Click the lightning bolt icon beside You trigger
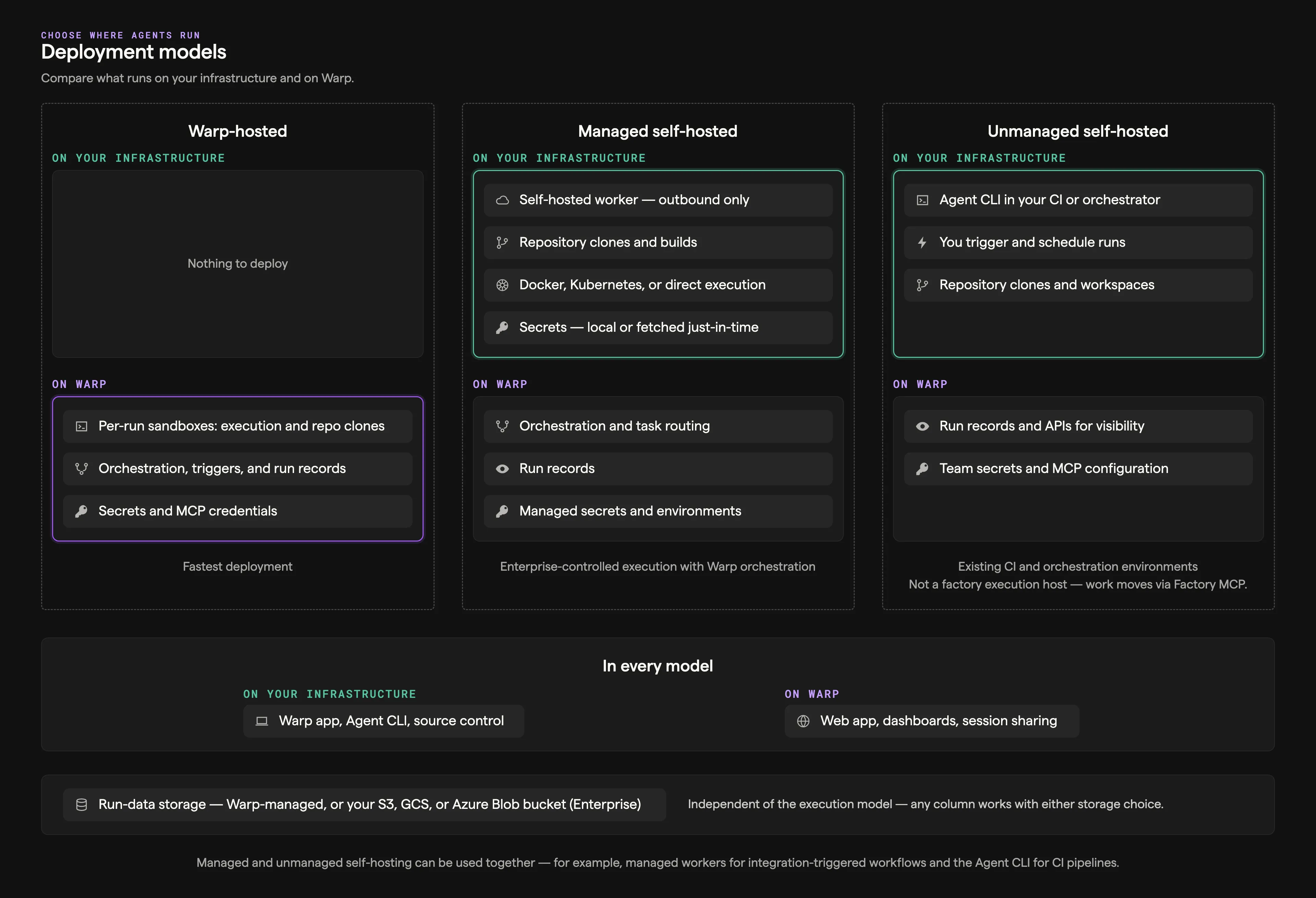The image size is (1316, 898). pyautogui.click(x=923, y=242)
